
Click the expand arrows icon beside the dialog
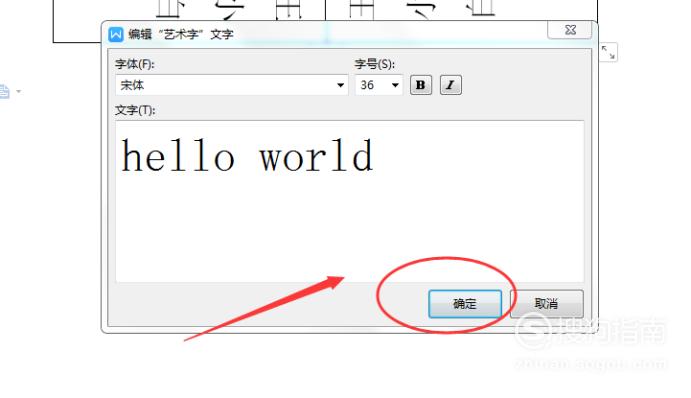(609, 52)
